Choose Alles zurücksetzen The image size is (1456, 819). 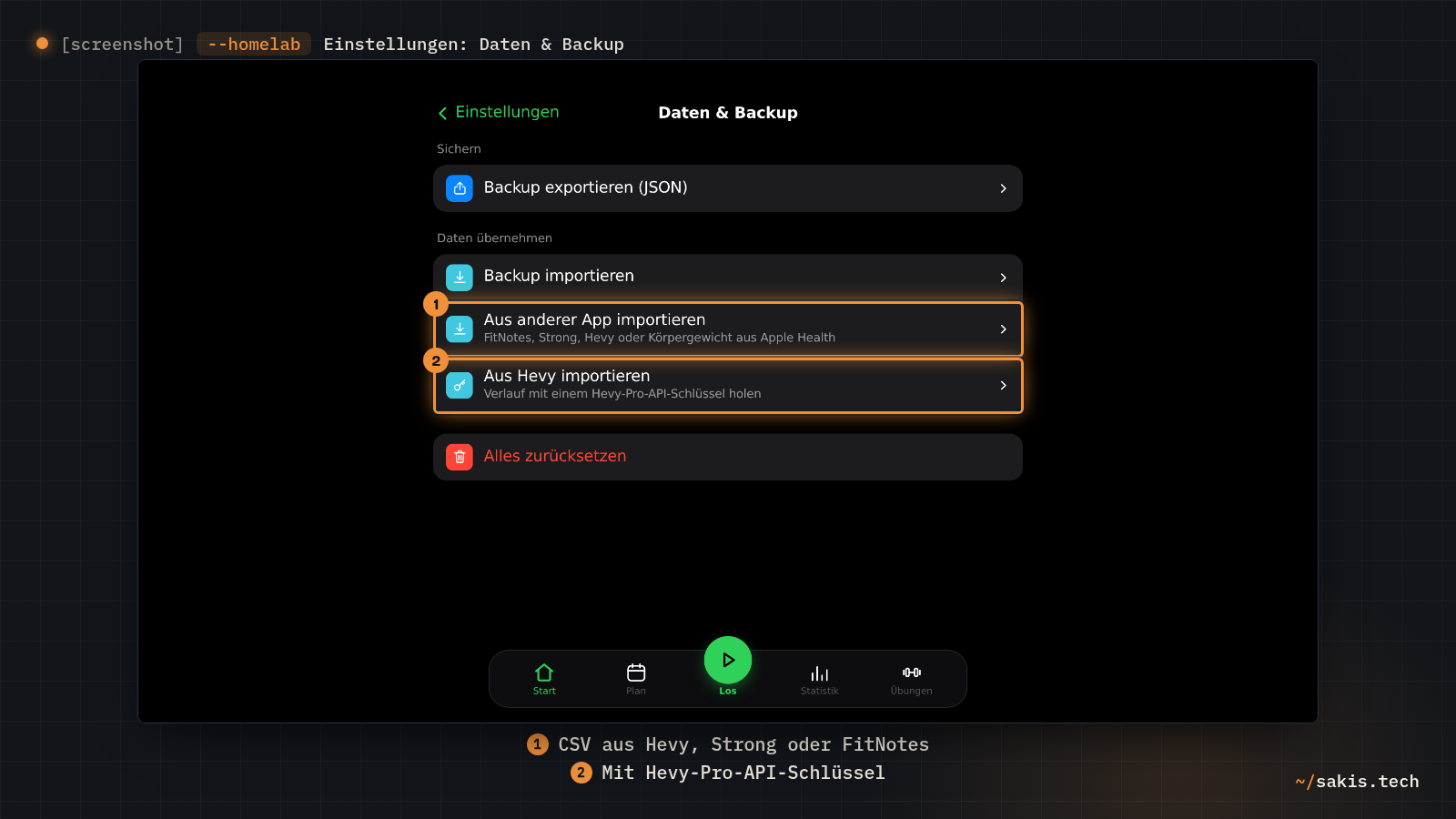728,457
